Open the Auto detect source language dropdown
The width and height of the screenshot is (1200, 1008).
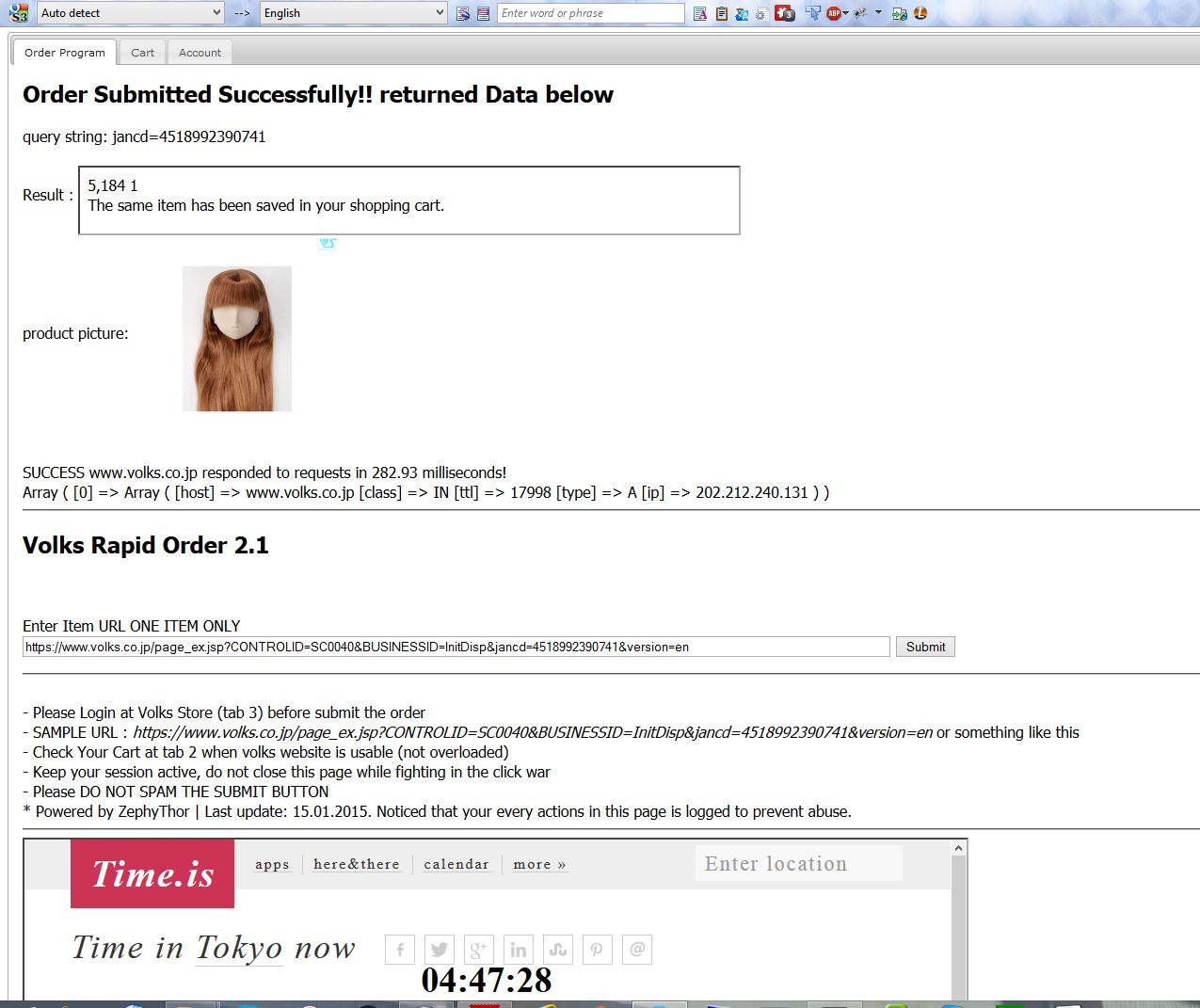click(x=131, y=13)
